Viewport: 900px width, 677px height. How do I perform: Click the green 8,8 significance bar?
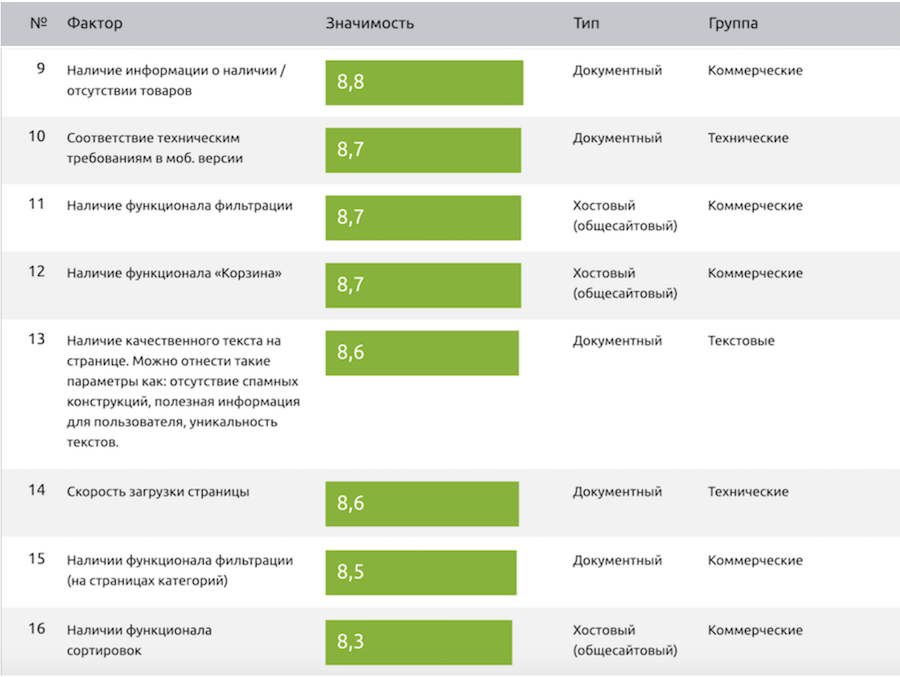[x=424, y=83]
